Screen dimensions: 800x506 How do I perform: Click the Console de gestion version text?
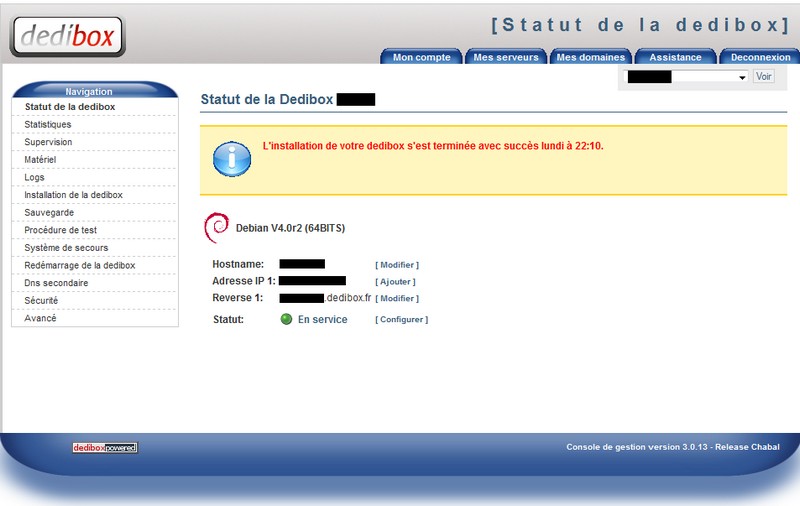coord(673,447)
